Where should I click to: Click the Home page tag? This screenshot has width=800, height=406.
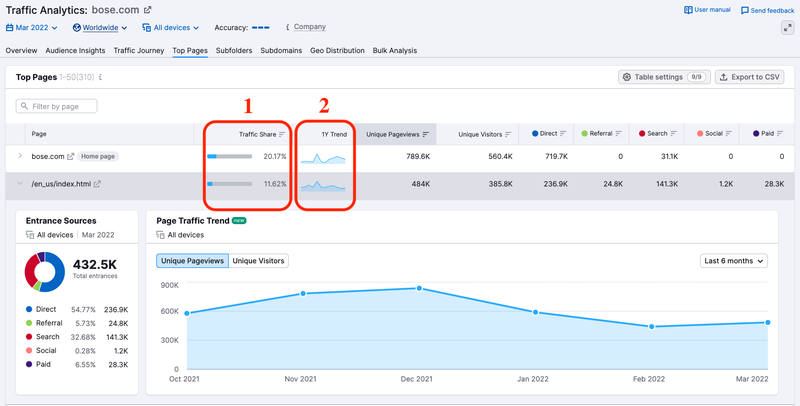[98, 157]
